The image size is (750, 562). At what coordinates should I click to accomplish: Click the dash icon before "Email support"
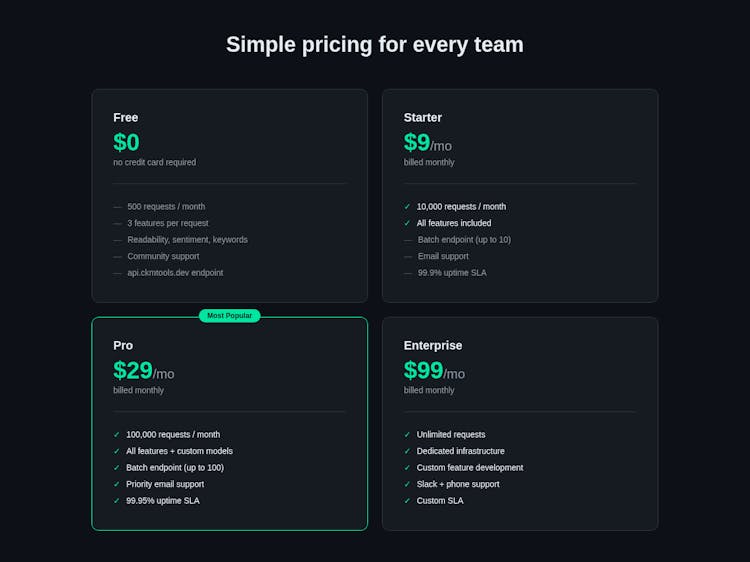[408, 256]
